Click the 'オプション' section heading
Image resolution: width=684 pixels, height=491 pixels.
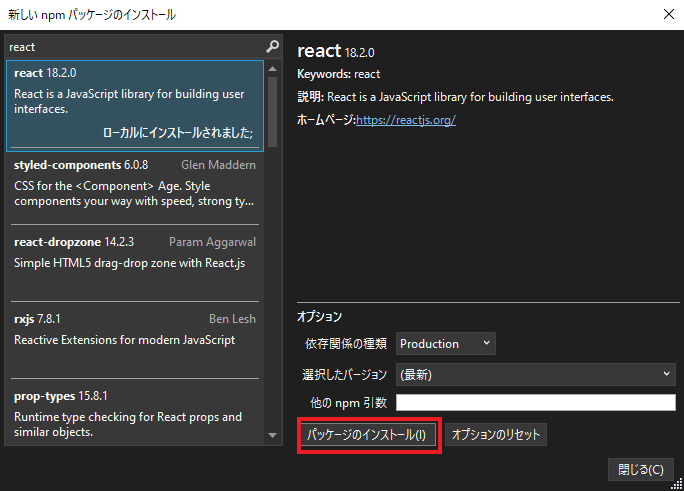pos(319,316)
